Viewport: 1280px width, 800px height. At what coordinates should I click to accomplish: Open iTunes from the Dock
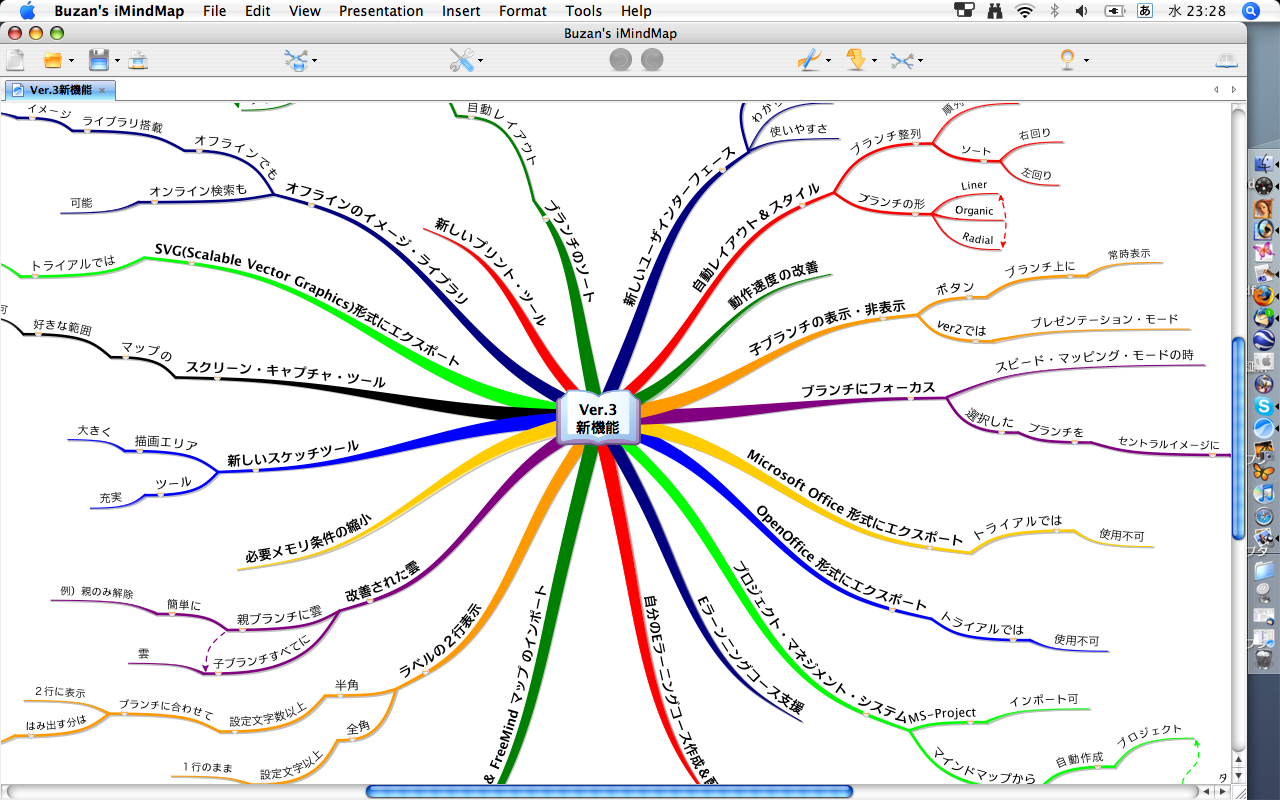[1264, 493]
